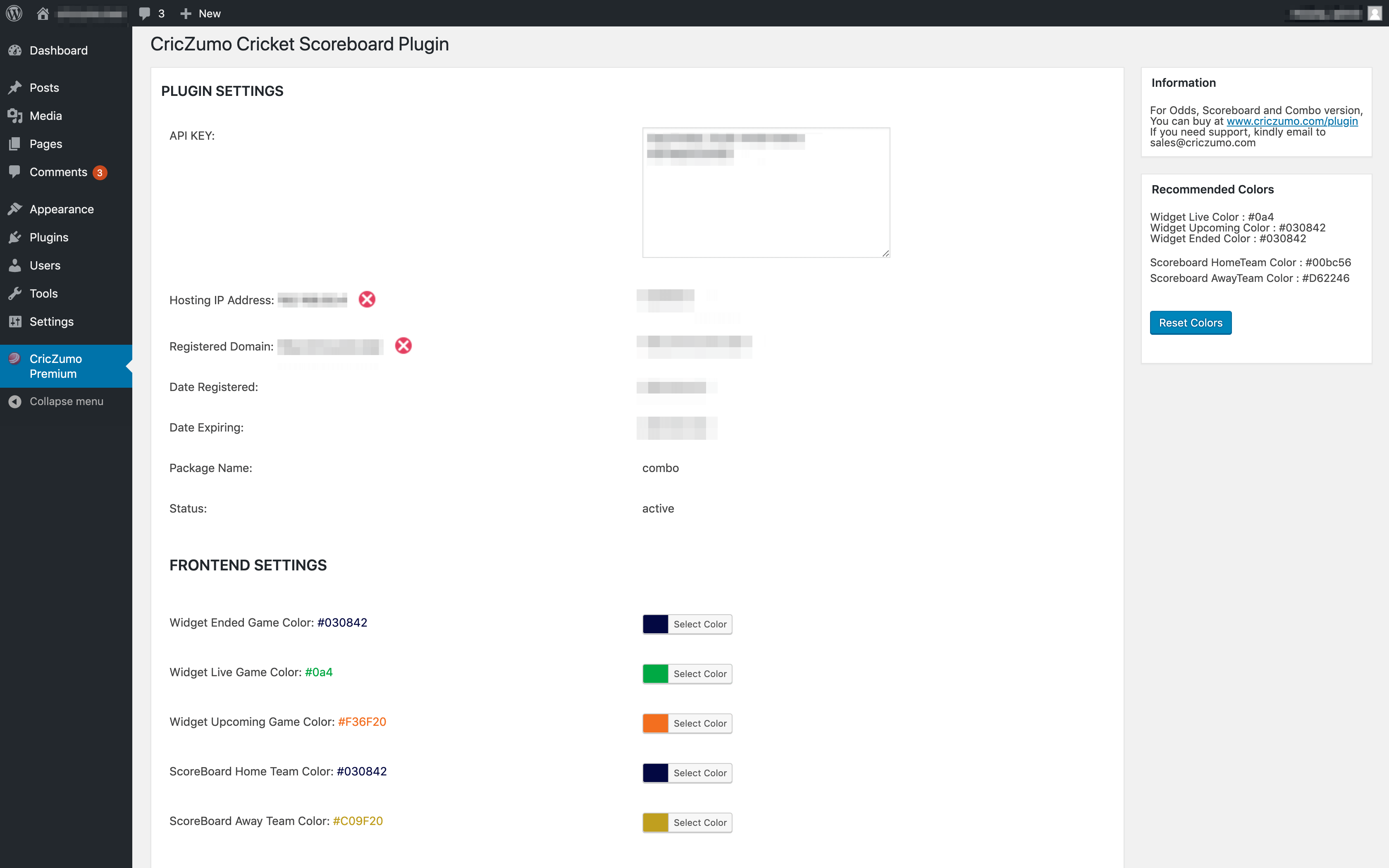Click Select Color for Widget Live Game Color
The image size is (1389, 868).
click(x=699, y=674)
